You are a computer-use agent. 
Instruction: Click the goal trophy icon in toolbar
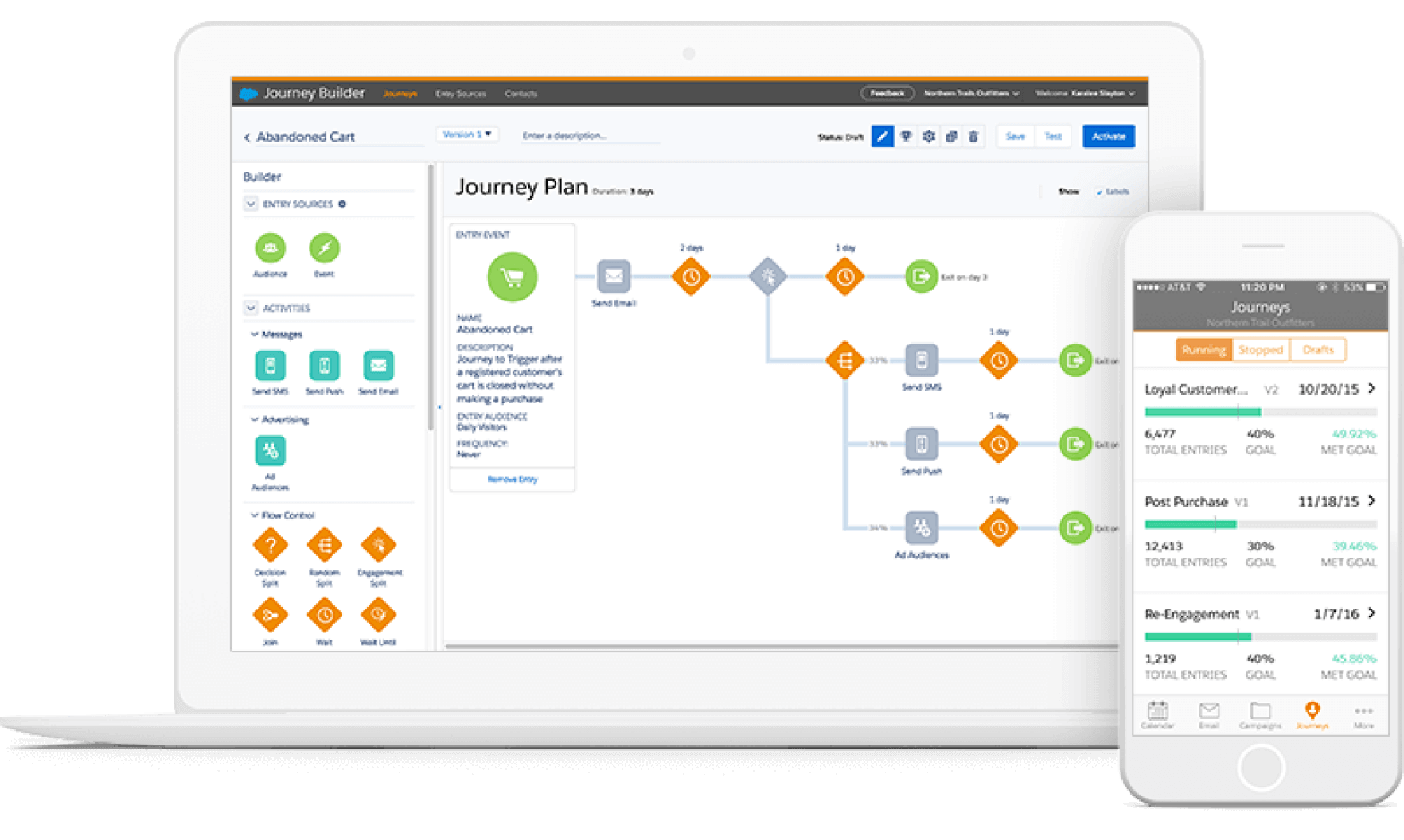click(906, 137)
